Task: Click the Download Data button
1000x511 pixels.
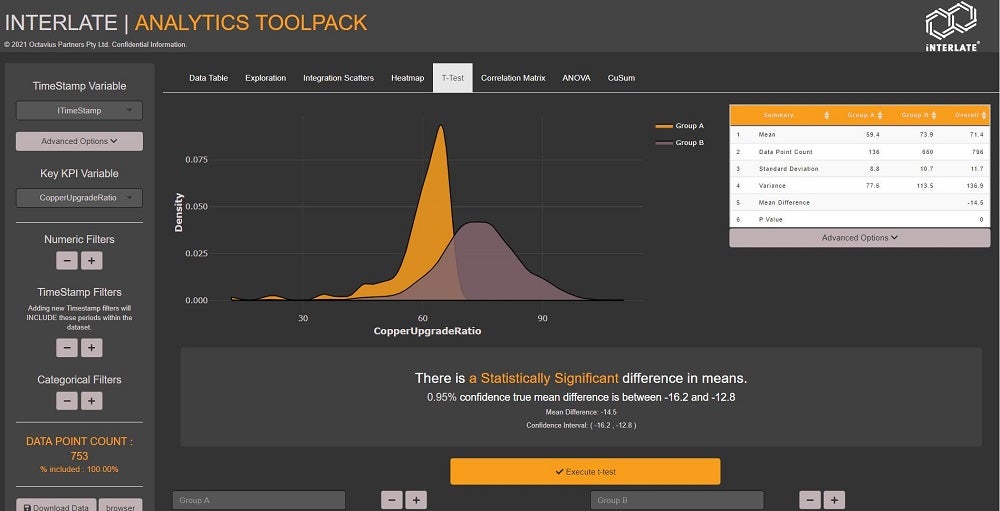Action: click(56, 507)
